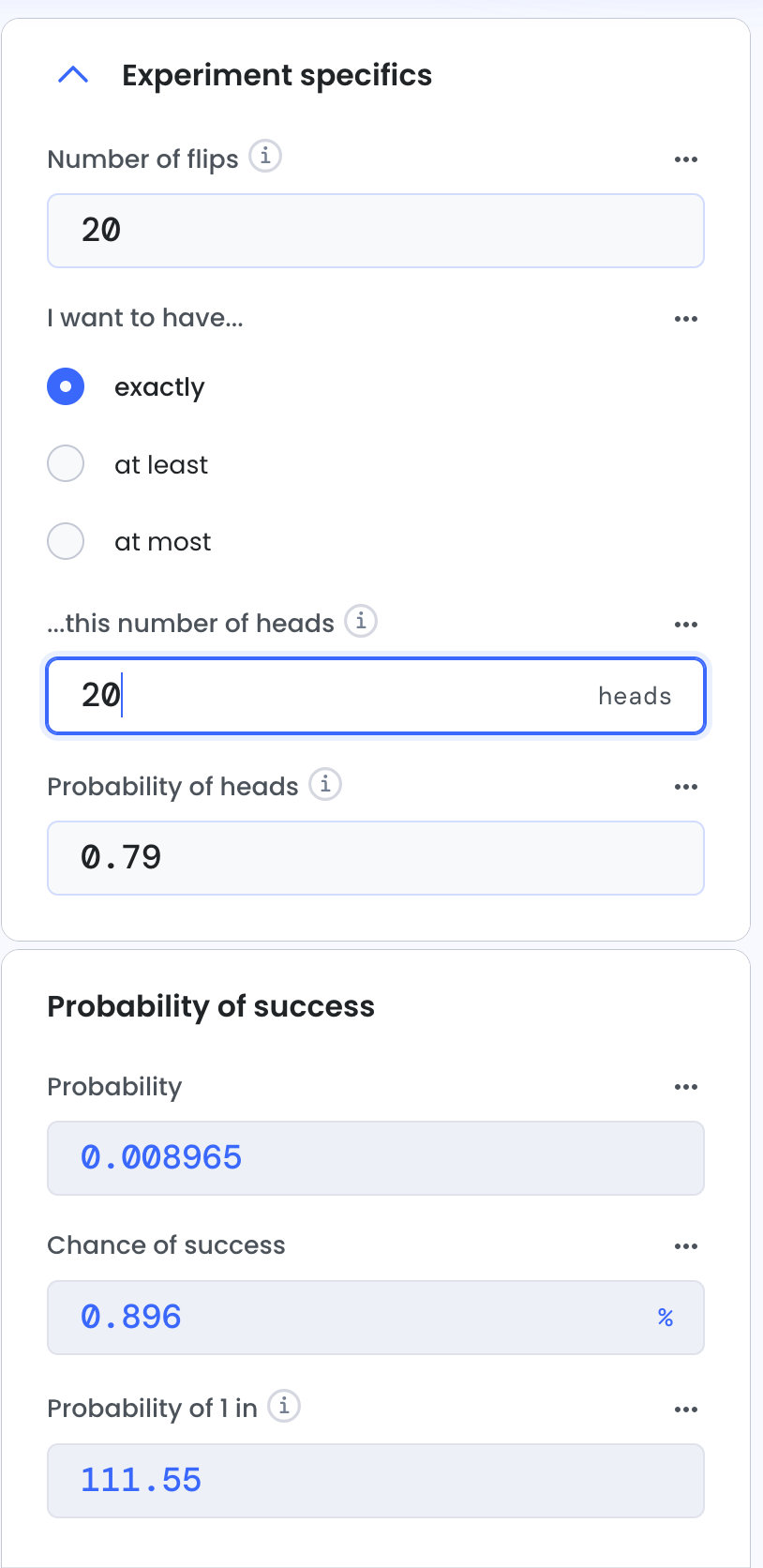
Task: Click info icon beside Number of flips
Action: (x=265, y=156)
